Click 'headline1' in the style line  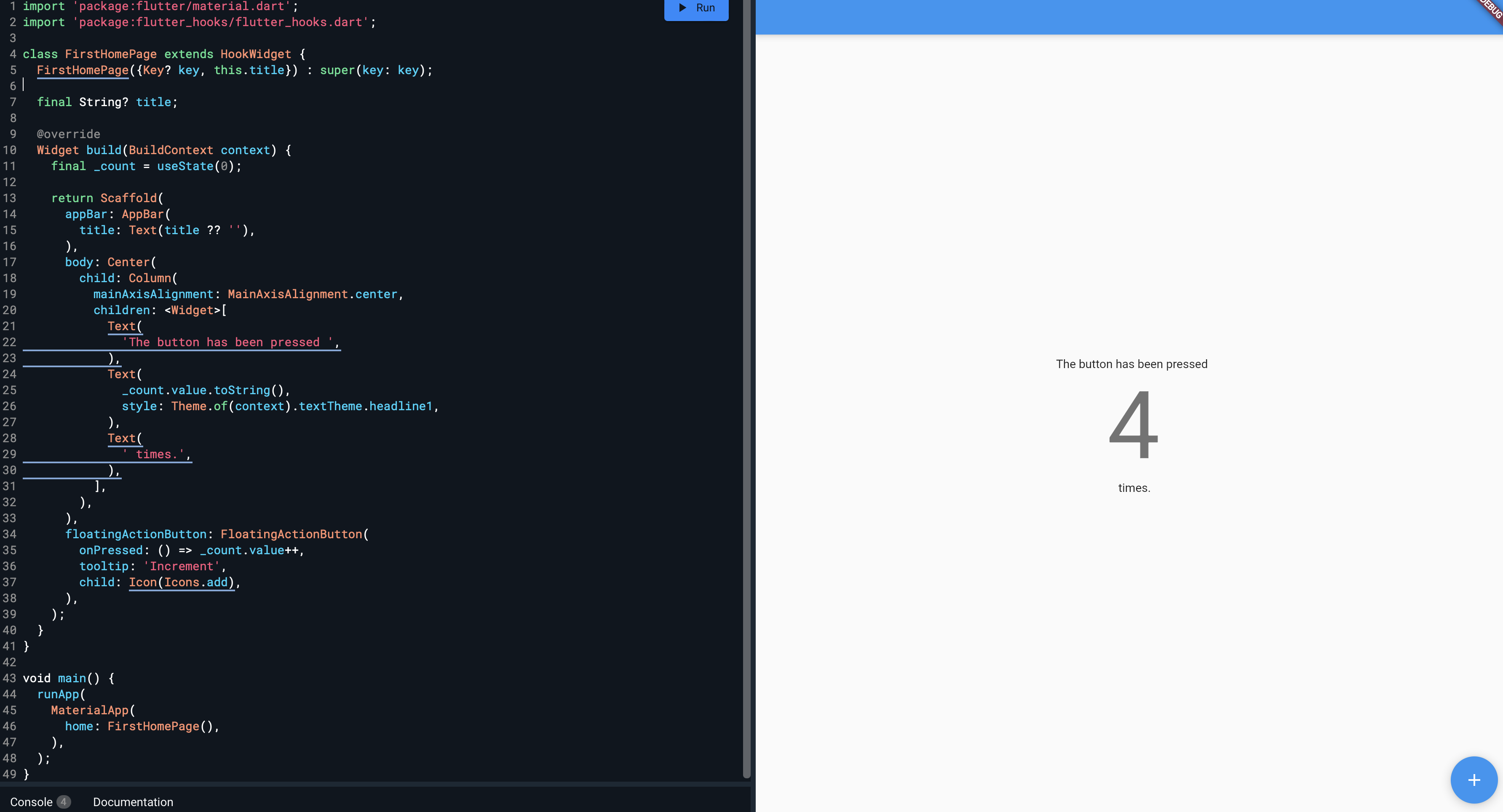click(x=400, y=406)
